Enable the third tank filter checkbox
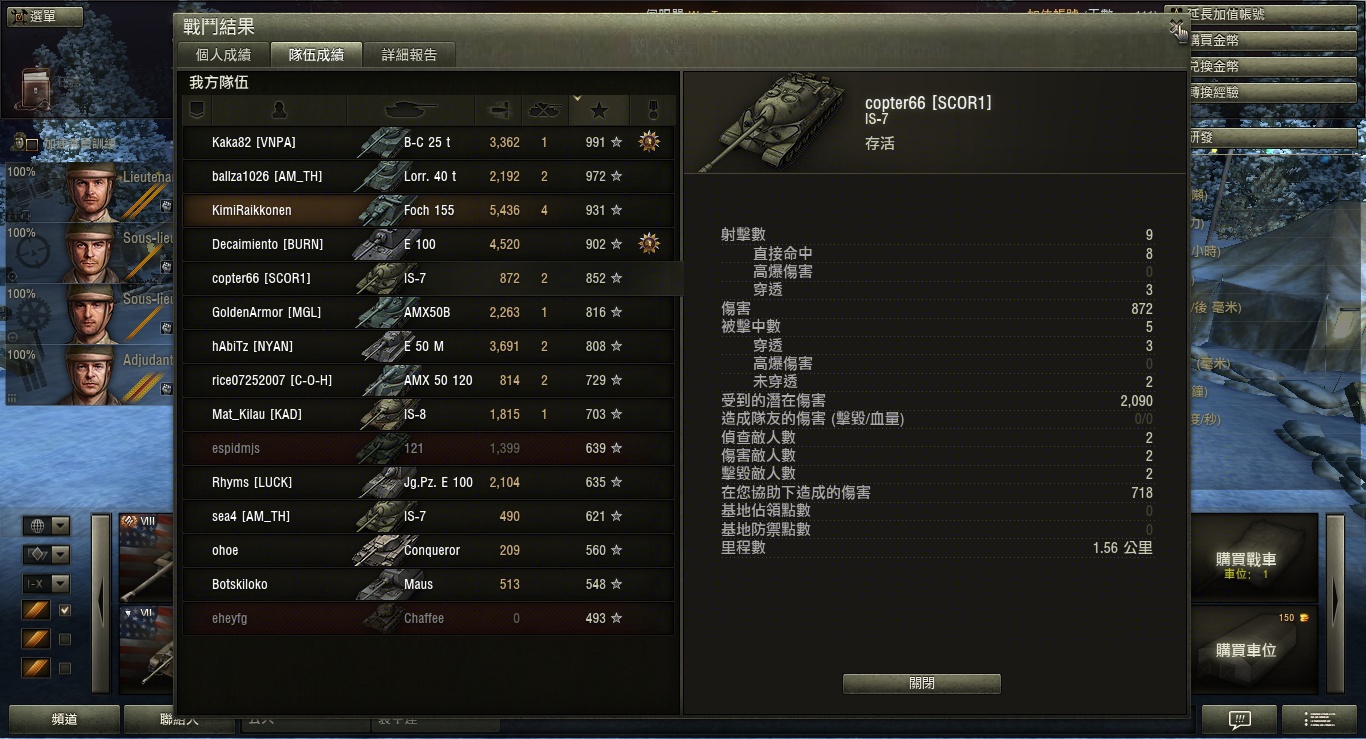Image resolution: width=1366 pixels, height=739 pixels. (65, 668)
